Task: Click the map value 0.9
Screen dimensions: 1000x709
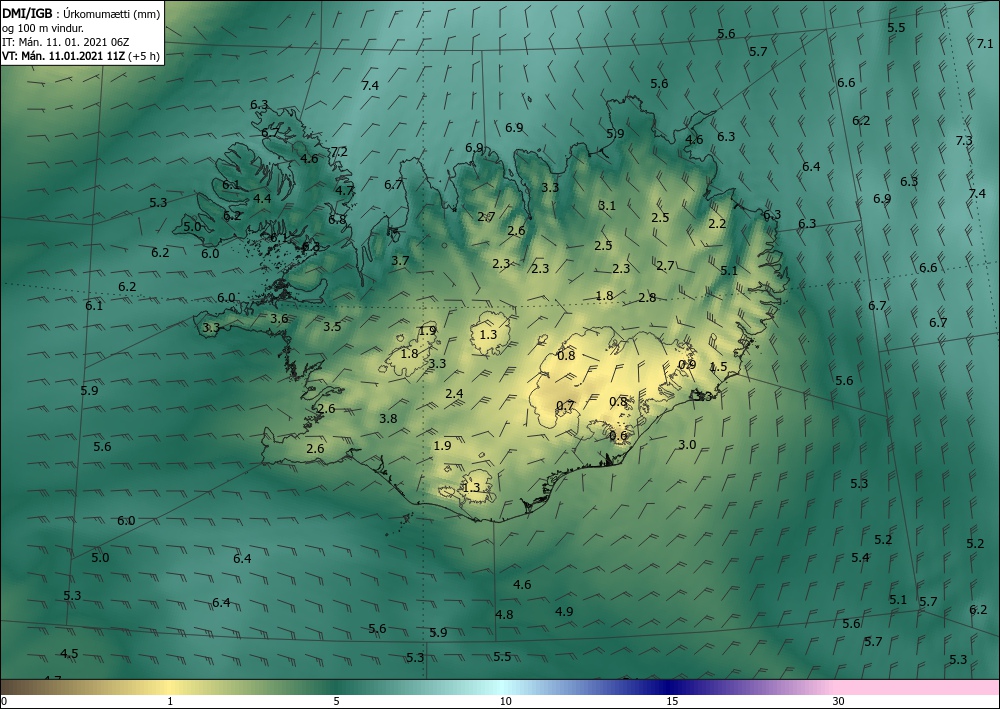Action: [687, 365]
